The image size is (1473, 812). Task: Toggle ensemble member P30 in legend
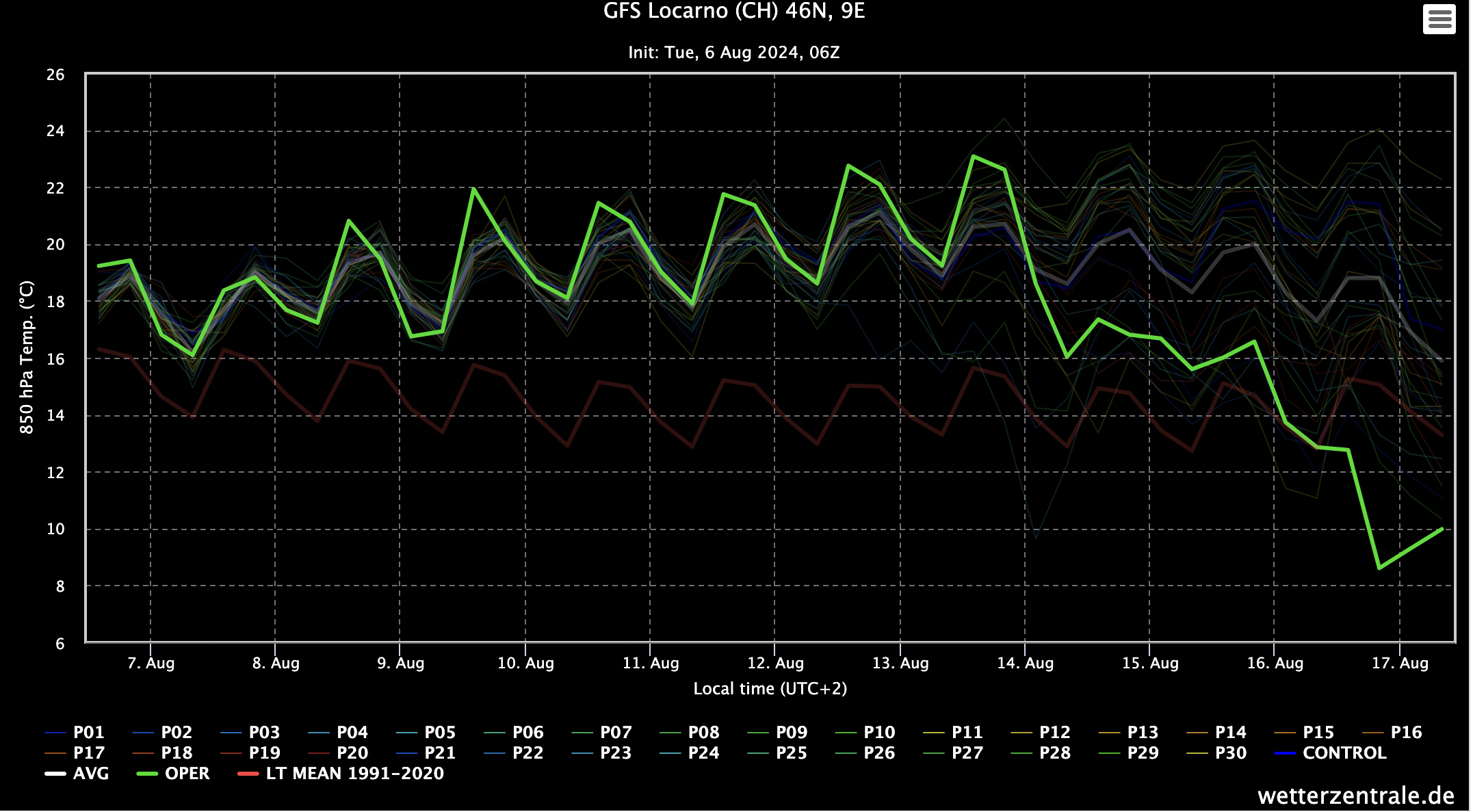[1230, 753]
